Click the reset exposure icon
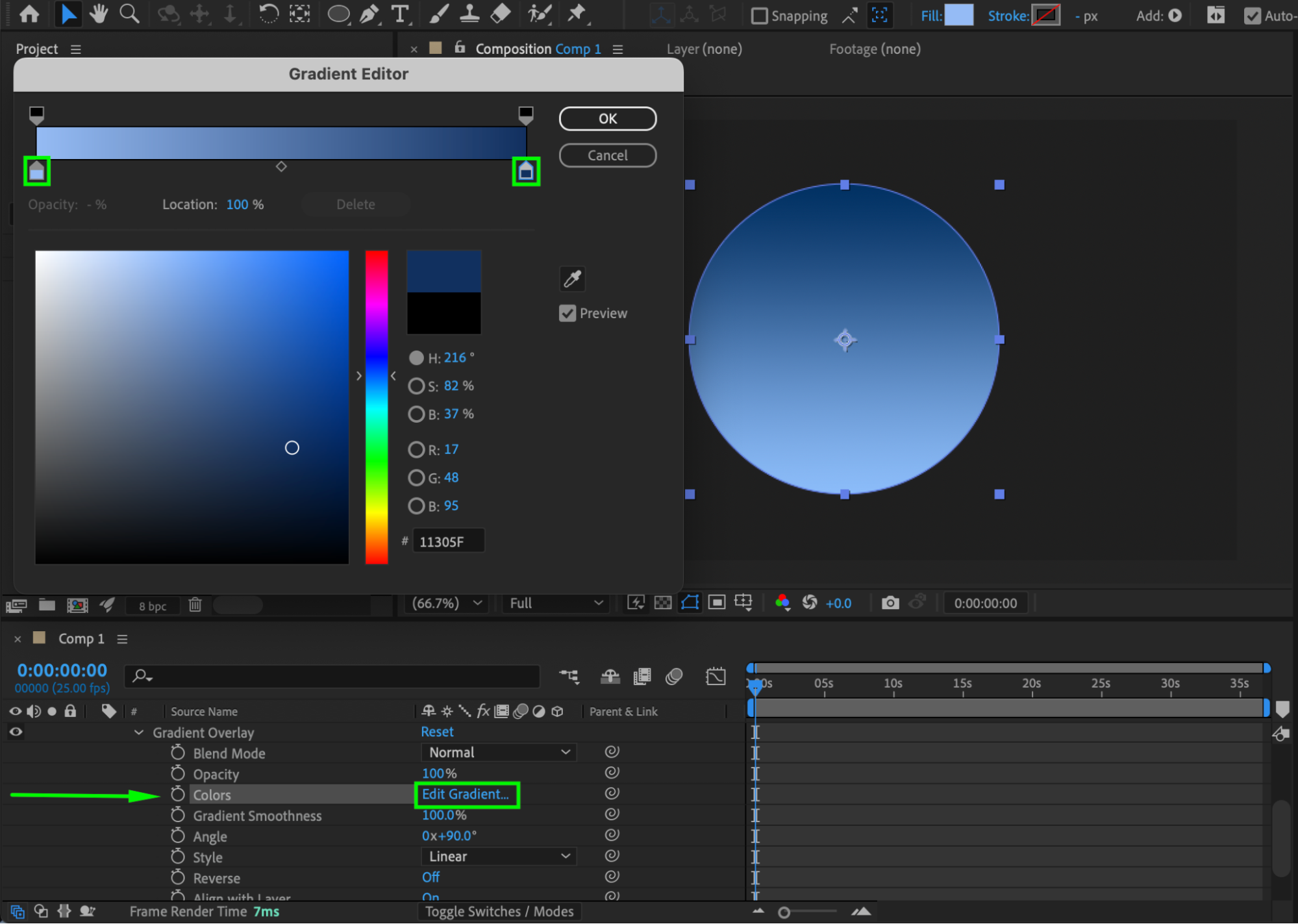1298x924 pixels. pyautogui.click(x=810, y=603)
